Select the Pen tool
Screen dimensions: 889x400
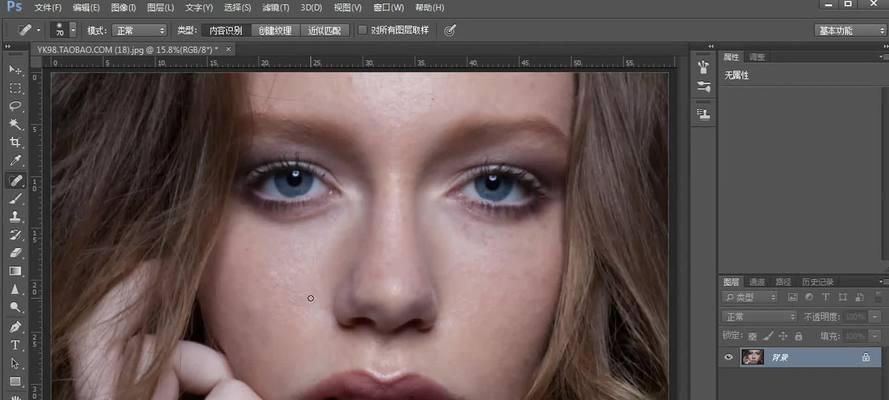tap(15, 327)
